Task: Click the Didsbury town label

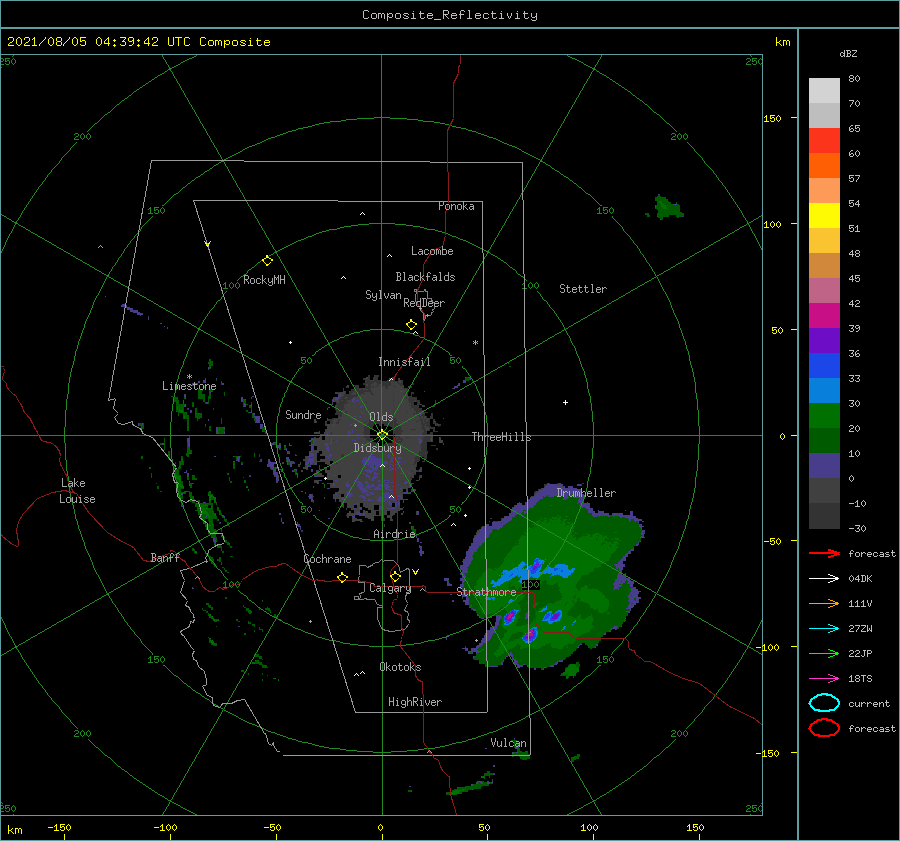Action: (x=378, y=448)
